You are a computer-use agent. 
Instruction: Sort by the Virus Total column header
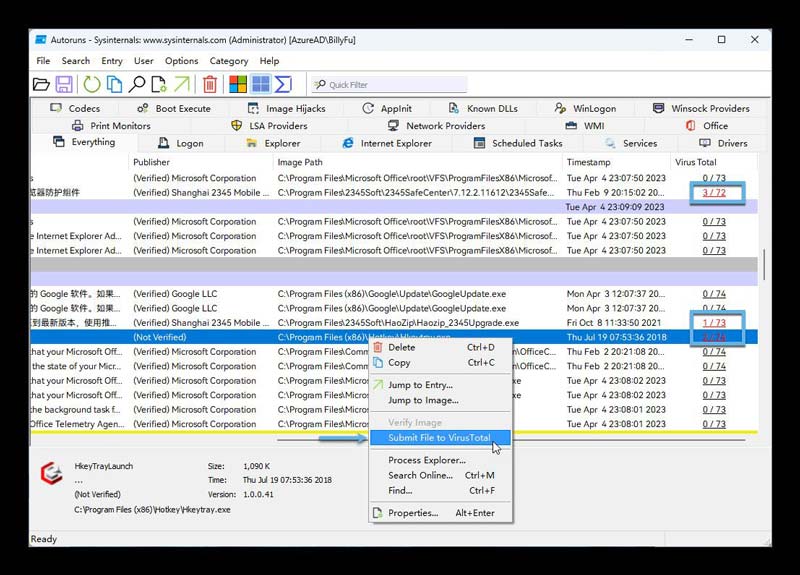click(x=713, y=162)
